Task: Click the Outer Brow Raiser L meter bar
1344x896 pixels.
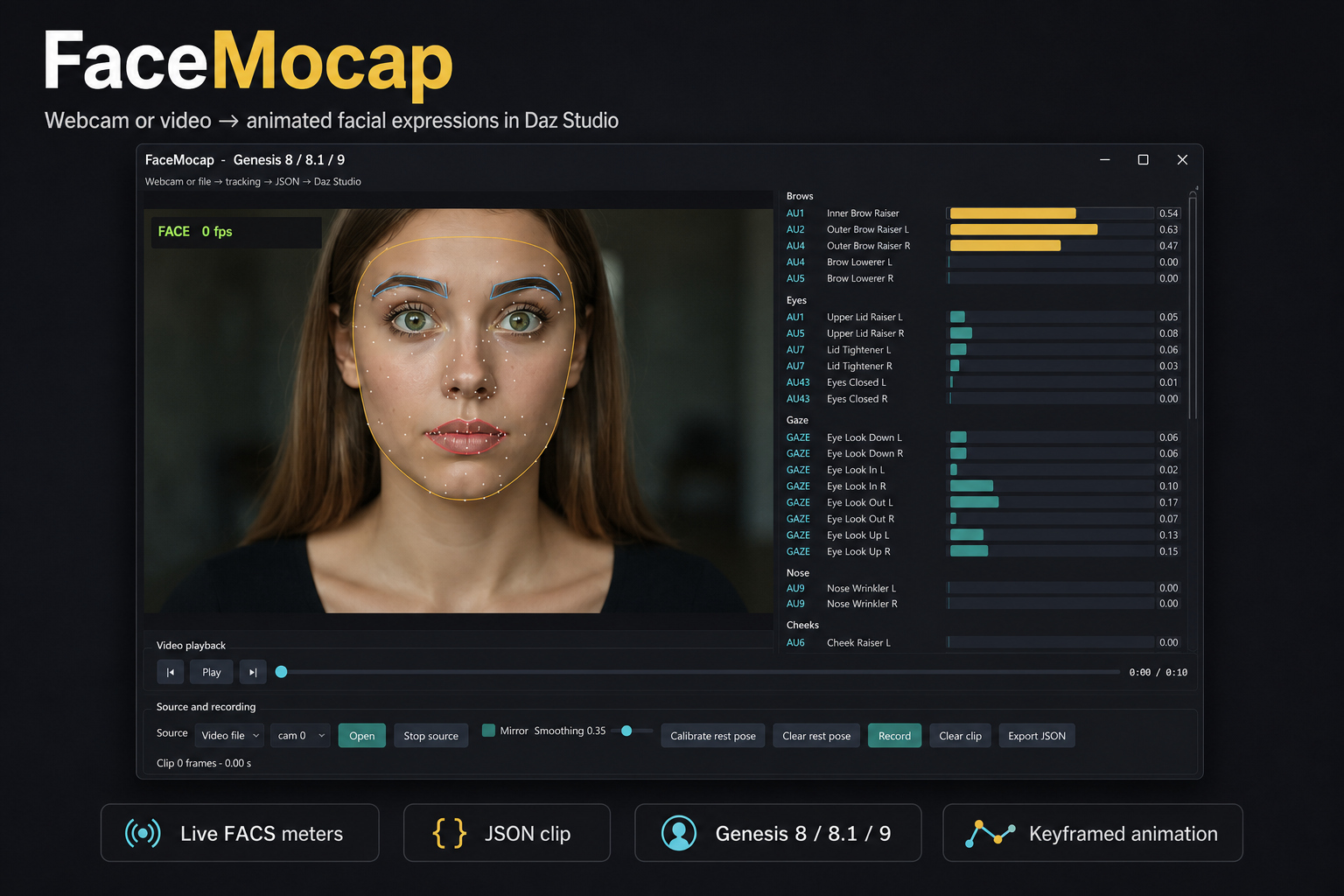Action: pyautogui.click(x=1051, y=229)
